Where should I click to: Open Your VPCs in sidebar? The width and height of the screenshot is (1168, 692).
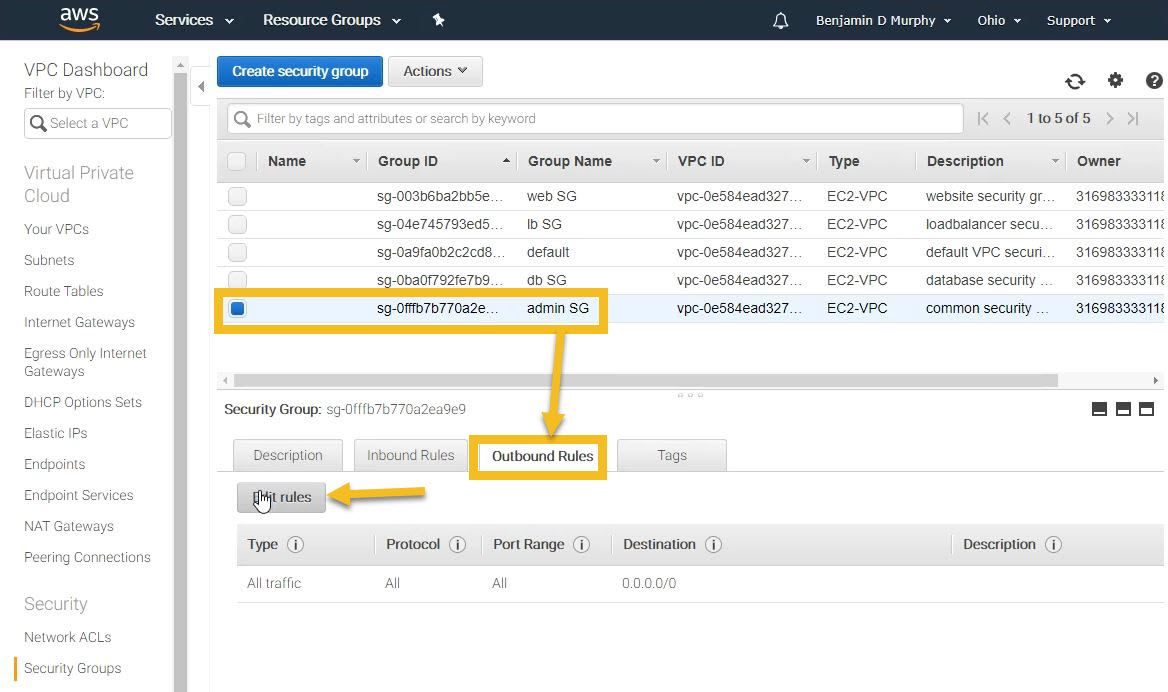click(57, 229)
